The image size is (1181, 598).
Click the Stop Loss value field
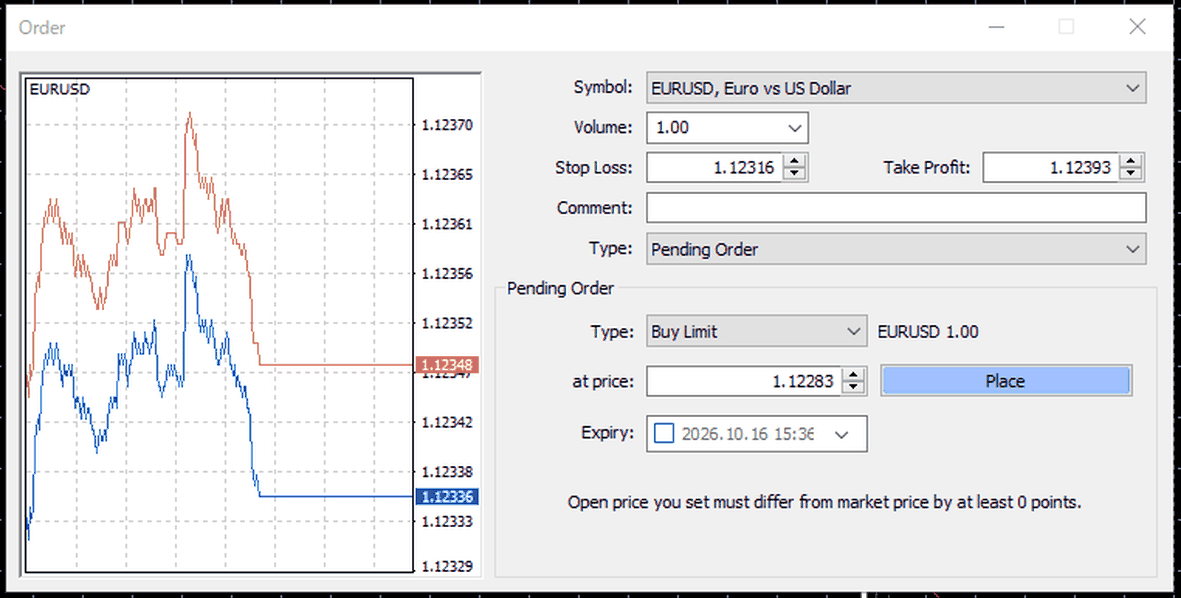tap(715, 167)
